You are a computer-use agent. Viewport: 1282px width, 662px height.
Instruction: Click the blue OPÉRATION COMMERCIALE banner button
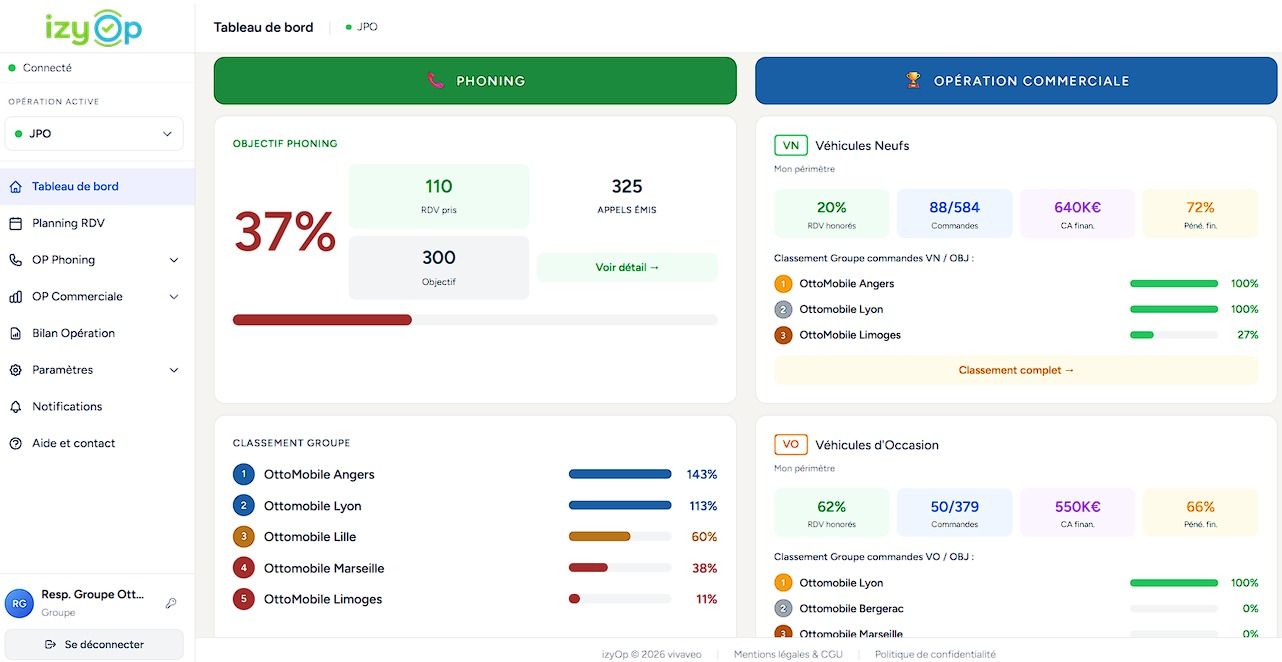(1016, 81)
